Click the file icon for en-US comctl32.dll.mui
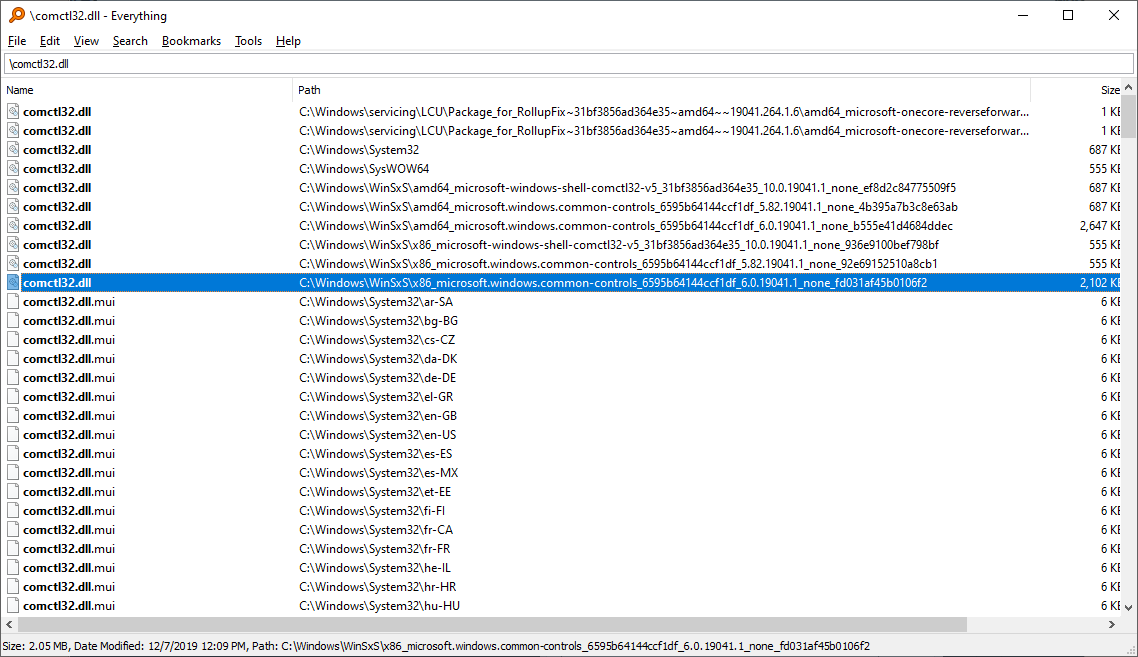This screenshot has height=657, width=1138. point(11,434)
